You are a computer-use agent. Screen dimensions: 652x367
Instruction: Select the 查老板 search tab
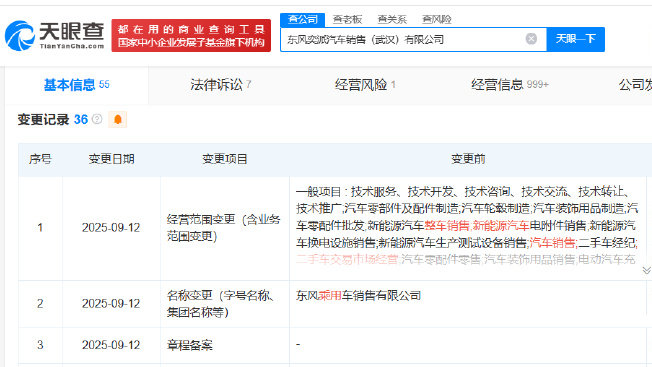pyautogui.click(x=347, y=19)
